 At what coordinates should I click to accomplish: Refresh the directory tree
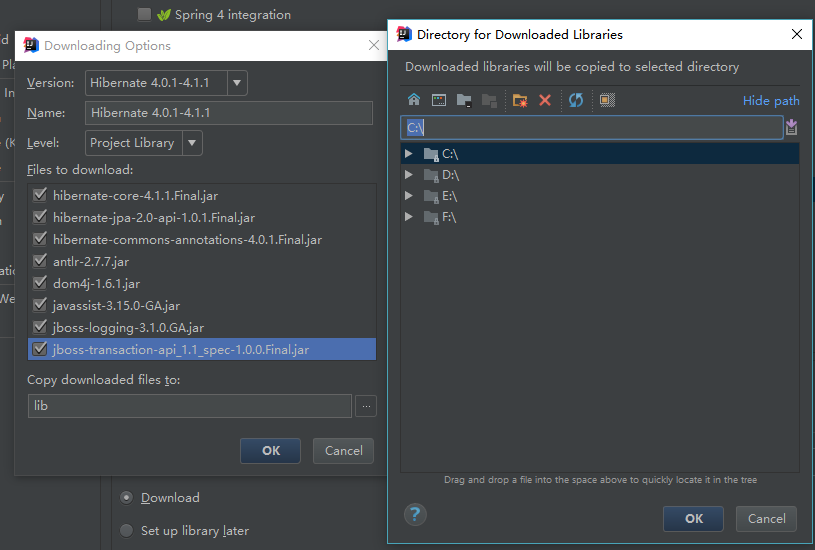[x=575, y=100]
